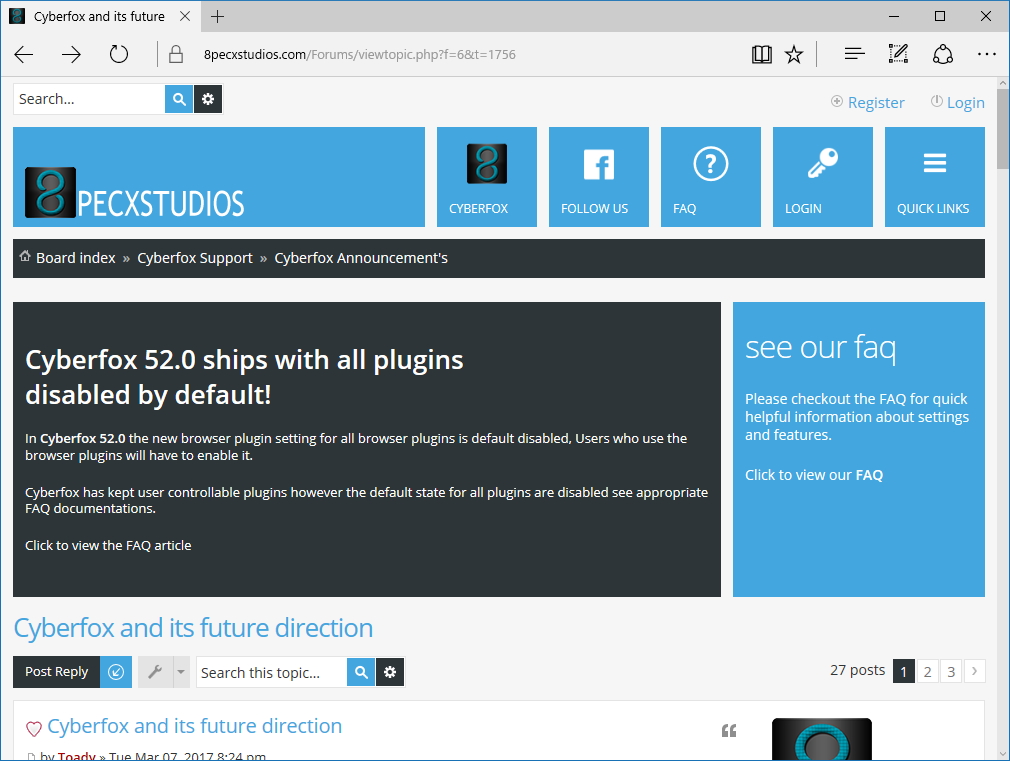Screen dimensions: 1010x761
Task: Open first post title 'Cyberfox and its future direction'
Action: [x=195, y=726]
